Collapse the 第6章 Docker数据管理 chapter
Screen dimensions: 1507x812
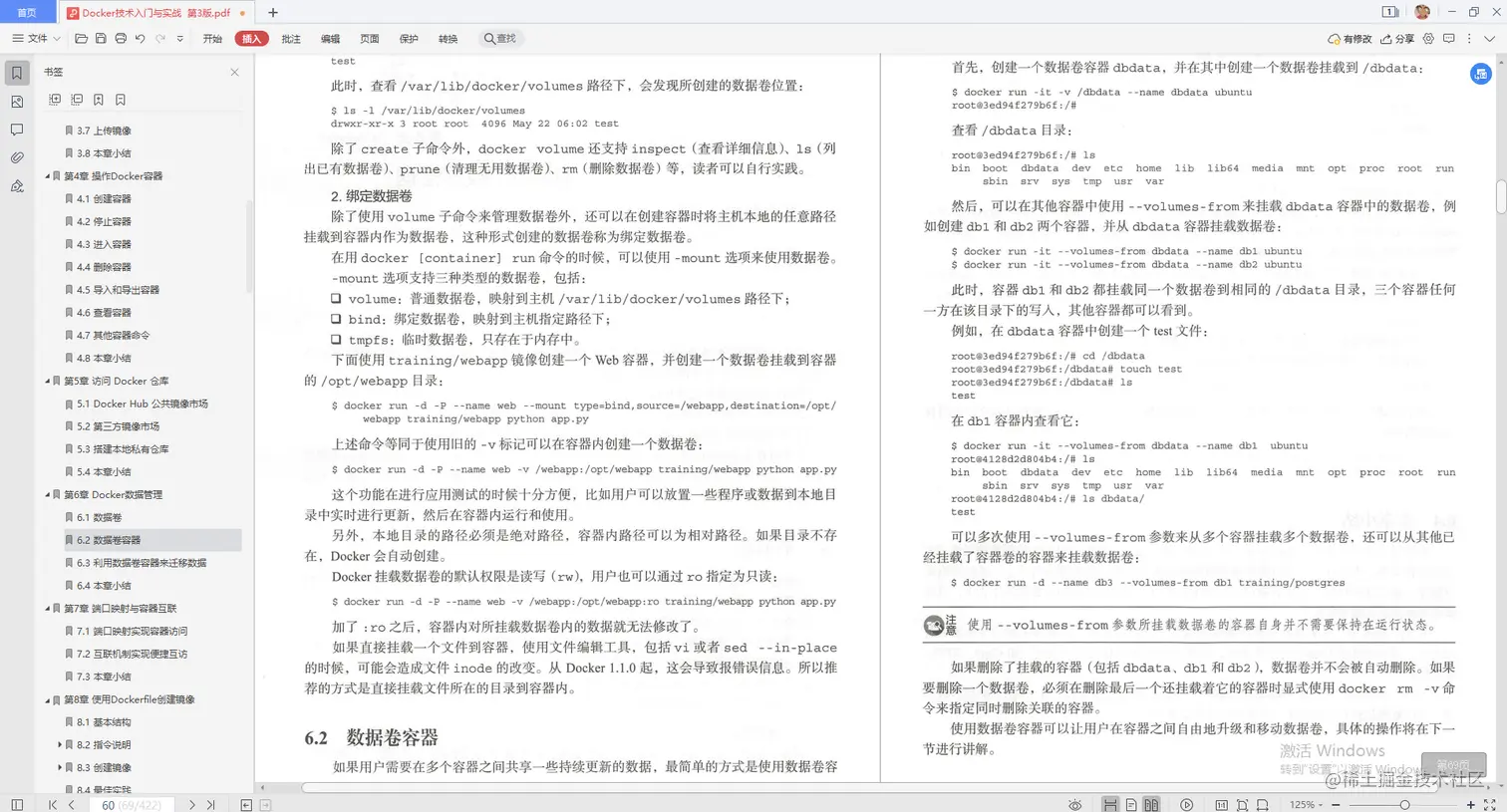44,494
